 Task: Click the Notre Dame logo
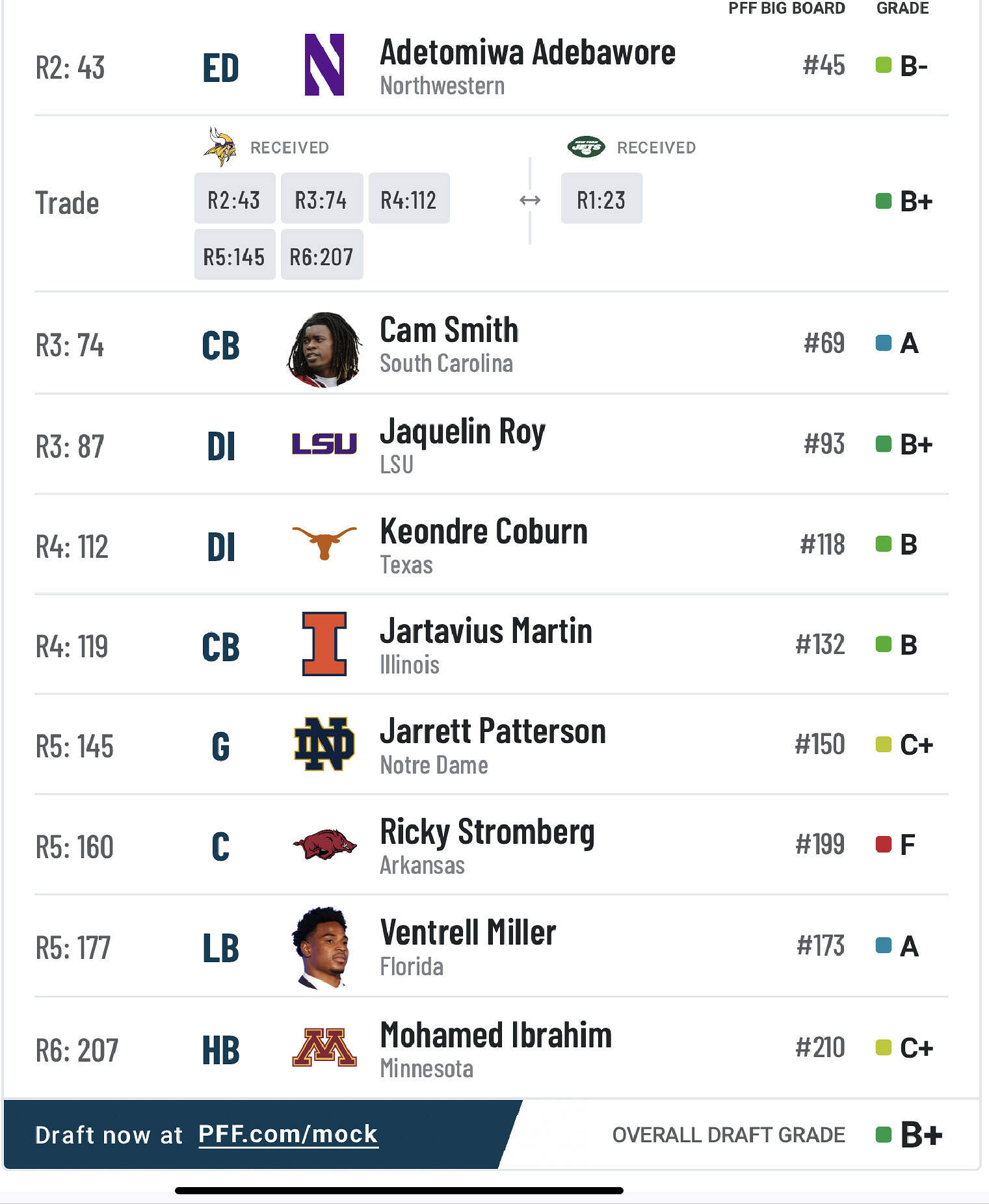[x=324, y=744]
